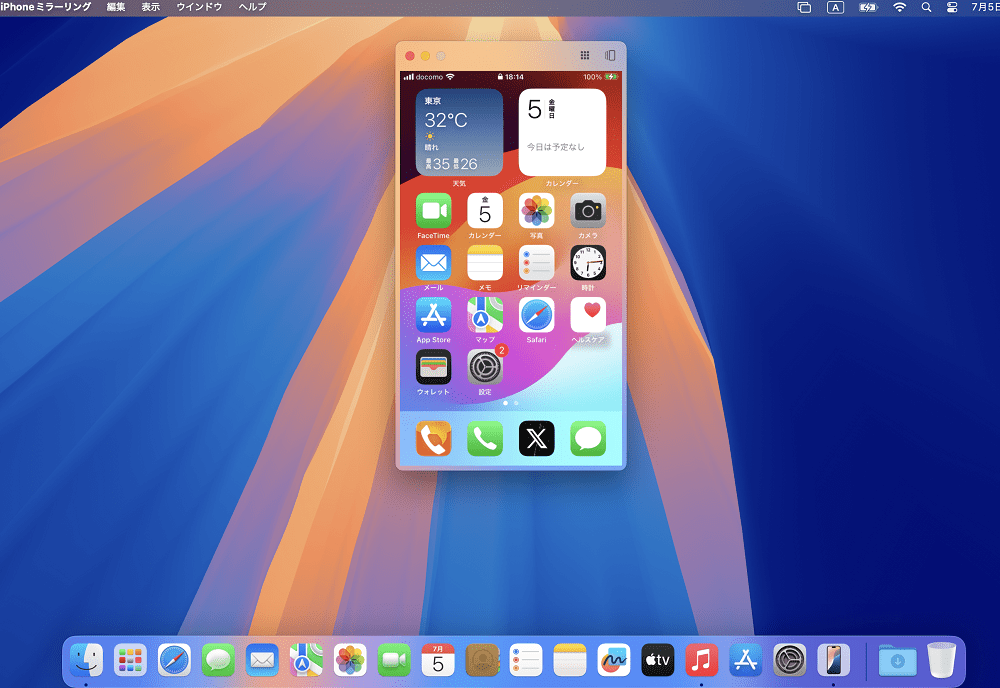Launch the カメラ app on iPhone
1000x688 pixels.
pyautogui.click(x=588, y=211)
